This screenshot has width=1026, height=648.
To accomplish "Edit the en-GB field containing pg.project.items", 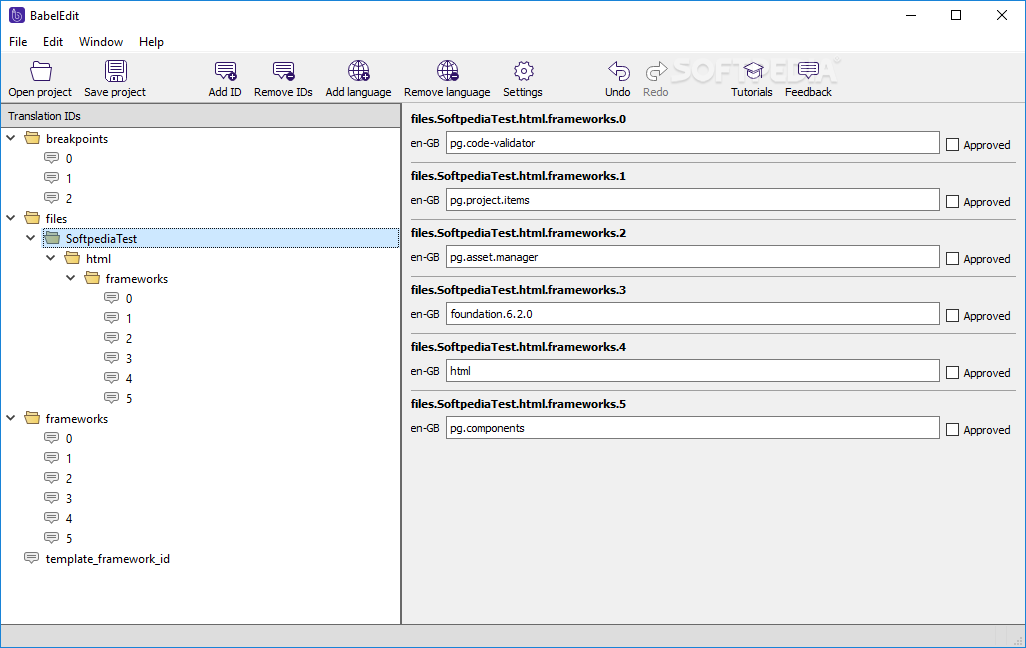I will tap(692, 200).
